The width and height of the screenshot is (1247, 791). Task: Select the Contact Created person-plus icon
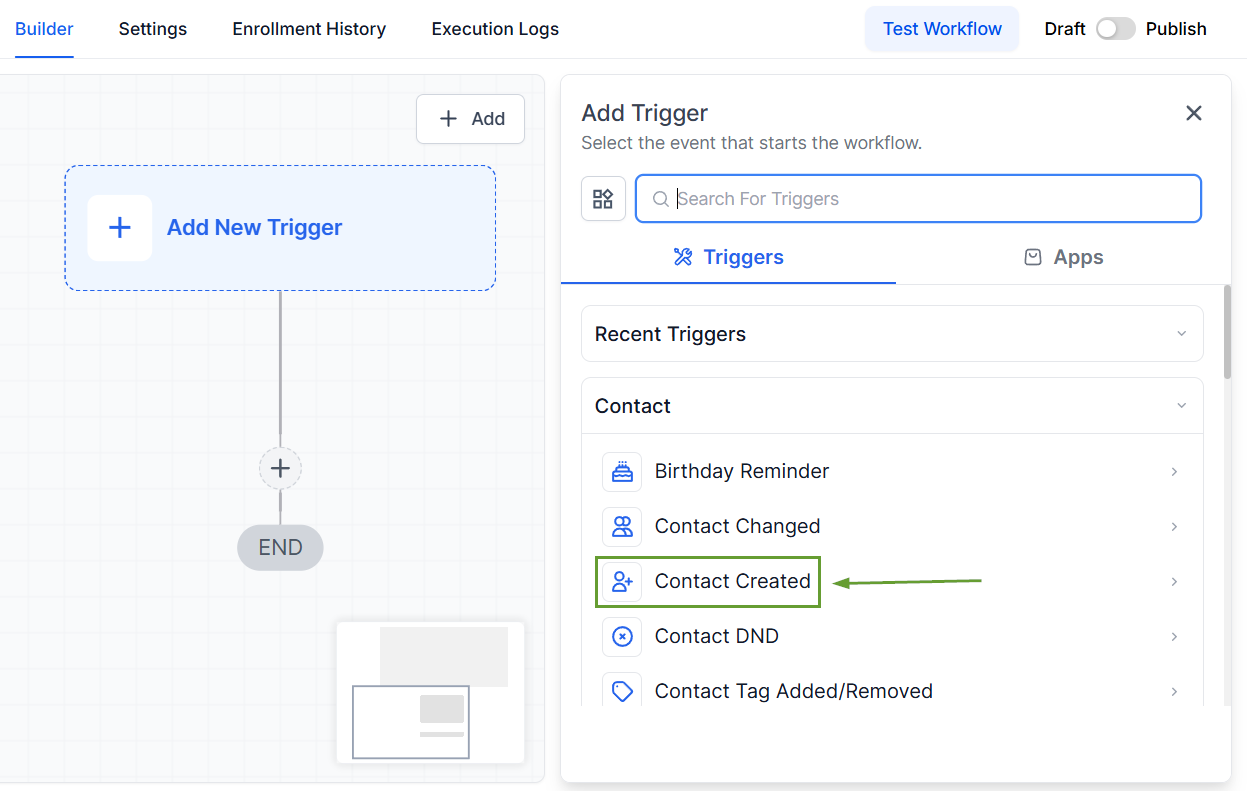pos(622,581)
